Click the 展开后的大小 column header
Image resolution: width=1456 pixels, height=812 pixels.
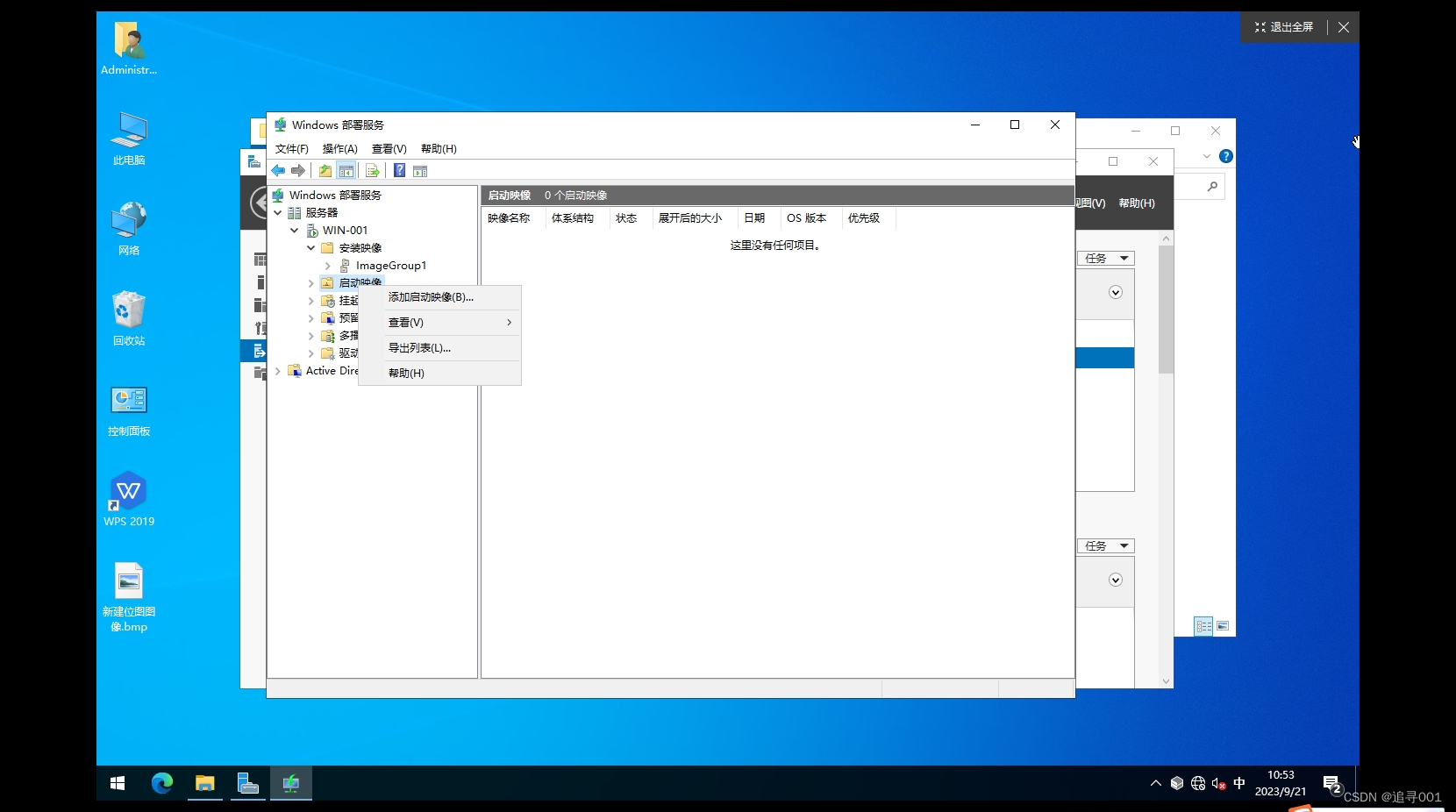click(695, 218)
